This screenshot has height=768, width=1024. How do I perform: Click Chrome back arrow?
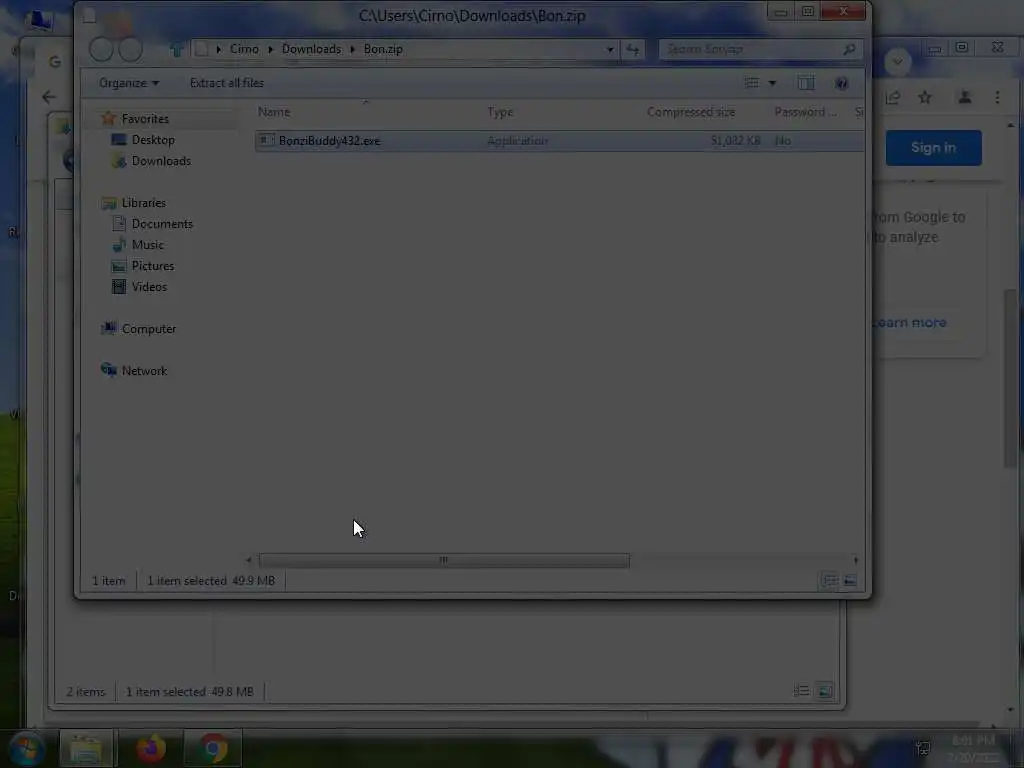(49, 97)
